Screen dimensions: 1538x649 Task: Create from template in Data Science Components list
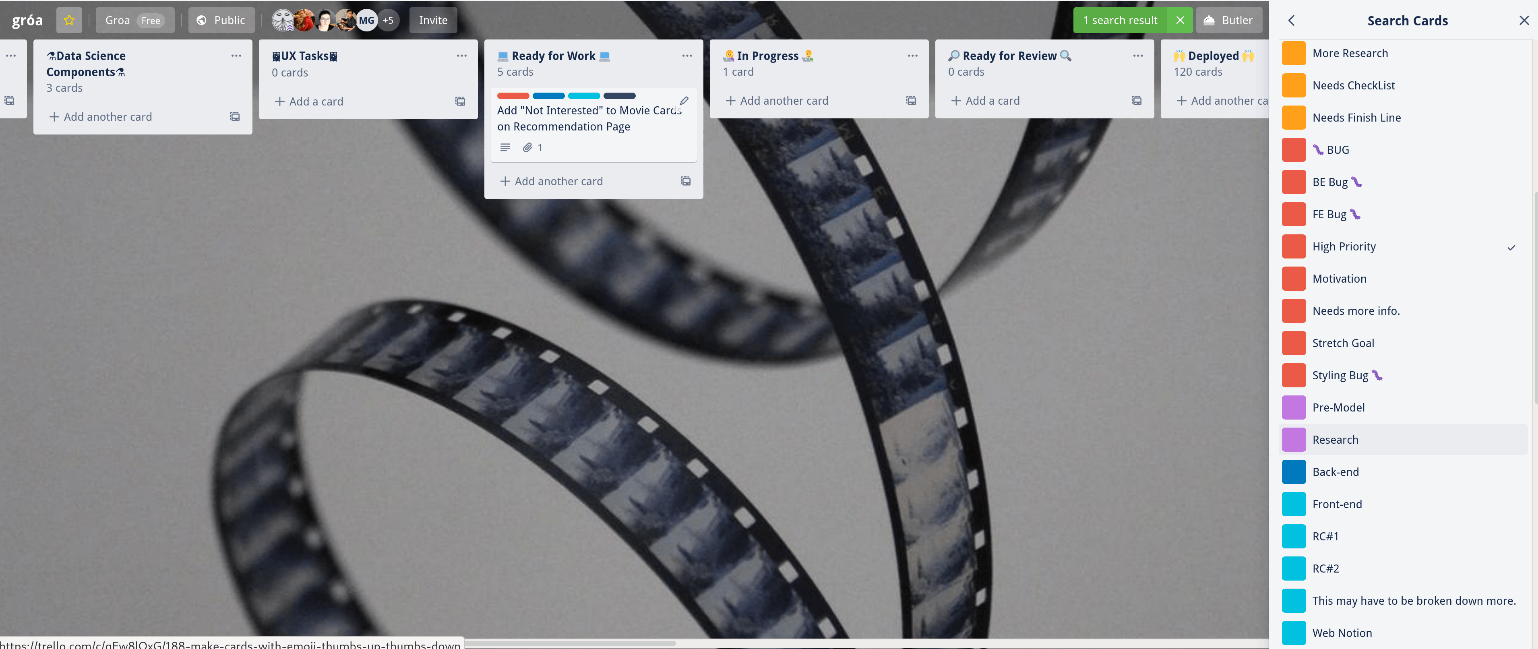pos(235,117)
